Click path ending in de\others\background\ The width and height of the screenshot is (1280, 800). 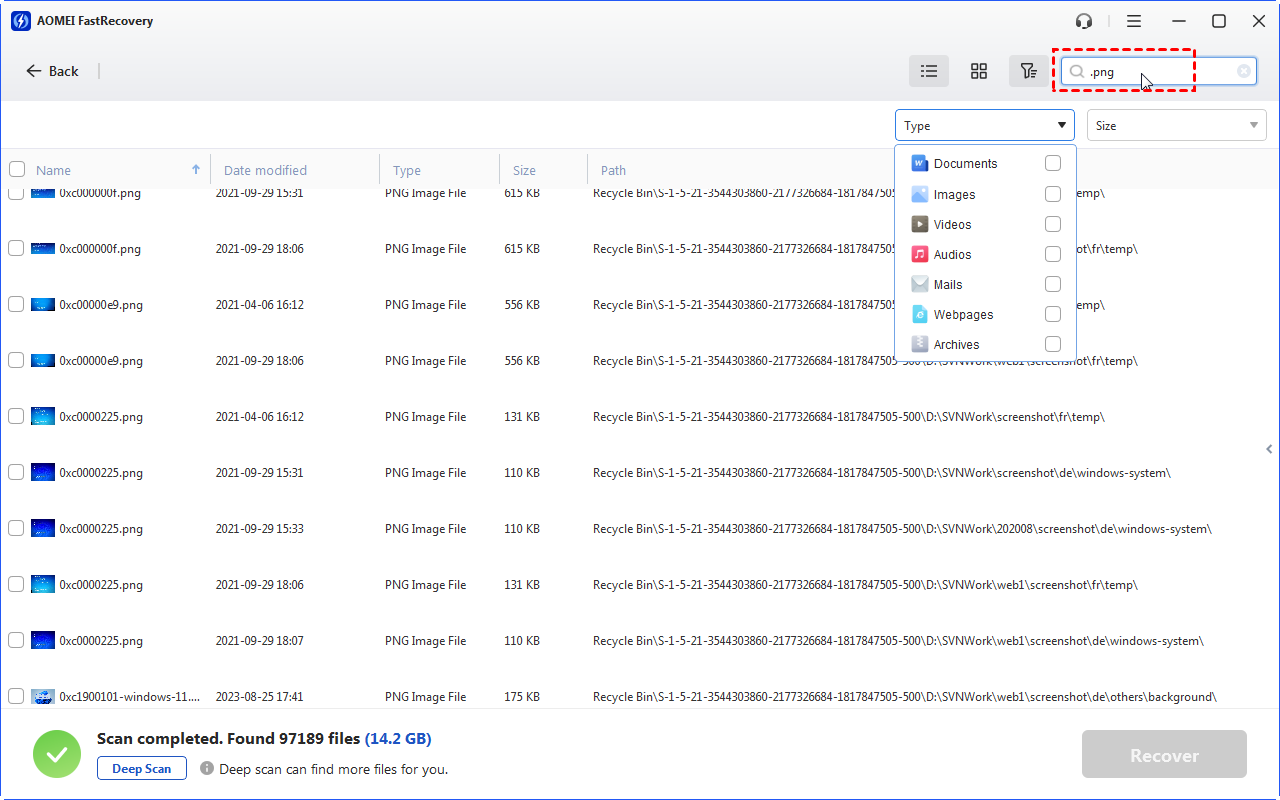coord(905,697)
